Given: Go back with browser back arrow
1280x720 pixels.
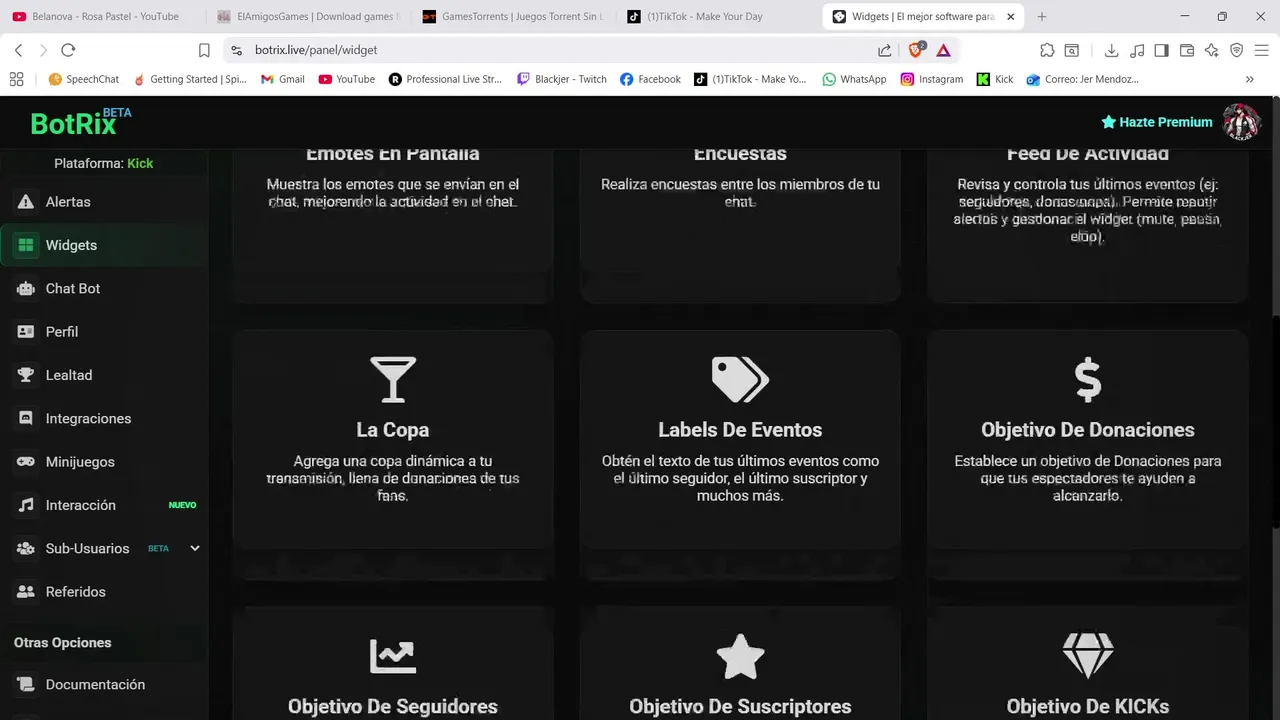Looking at the screenshot, I should point(18,50).
